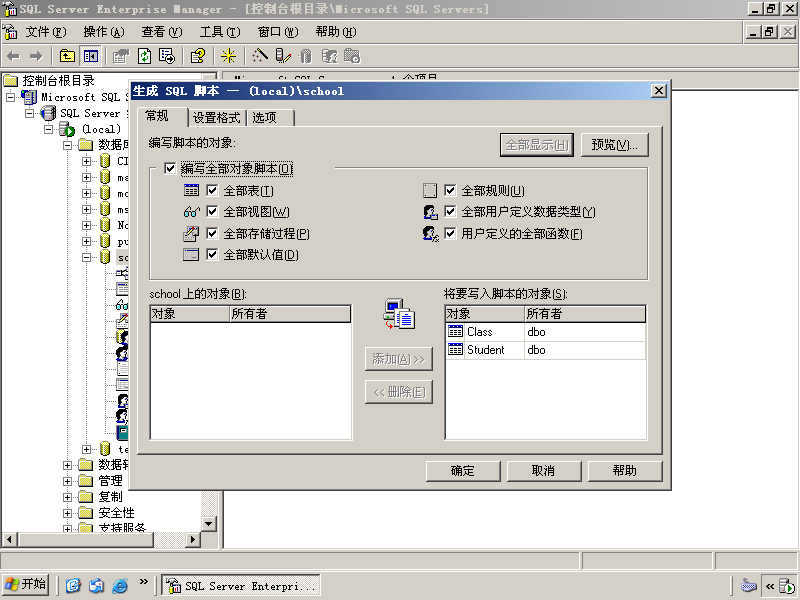Click tree pane horizontal scrollbar right arrow

tap(192, 539)
